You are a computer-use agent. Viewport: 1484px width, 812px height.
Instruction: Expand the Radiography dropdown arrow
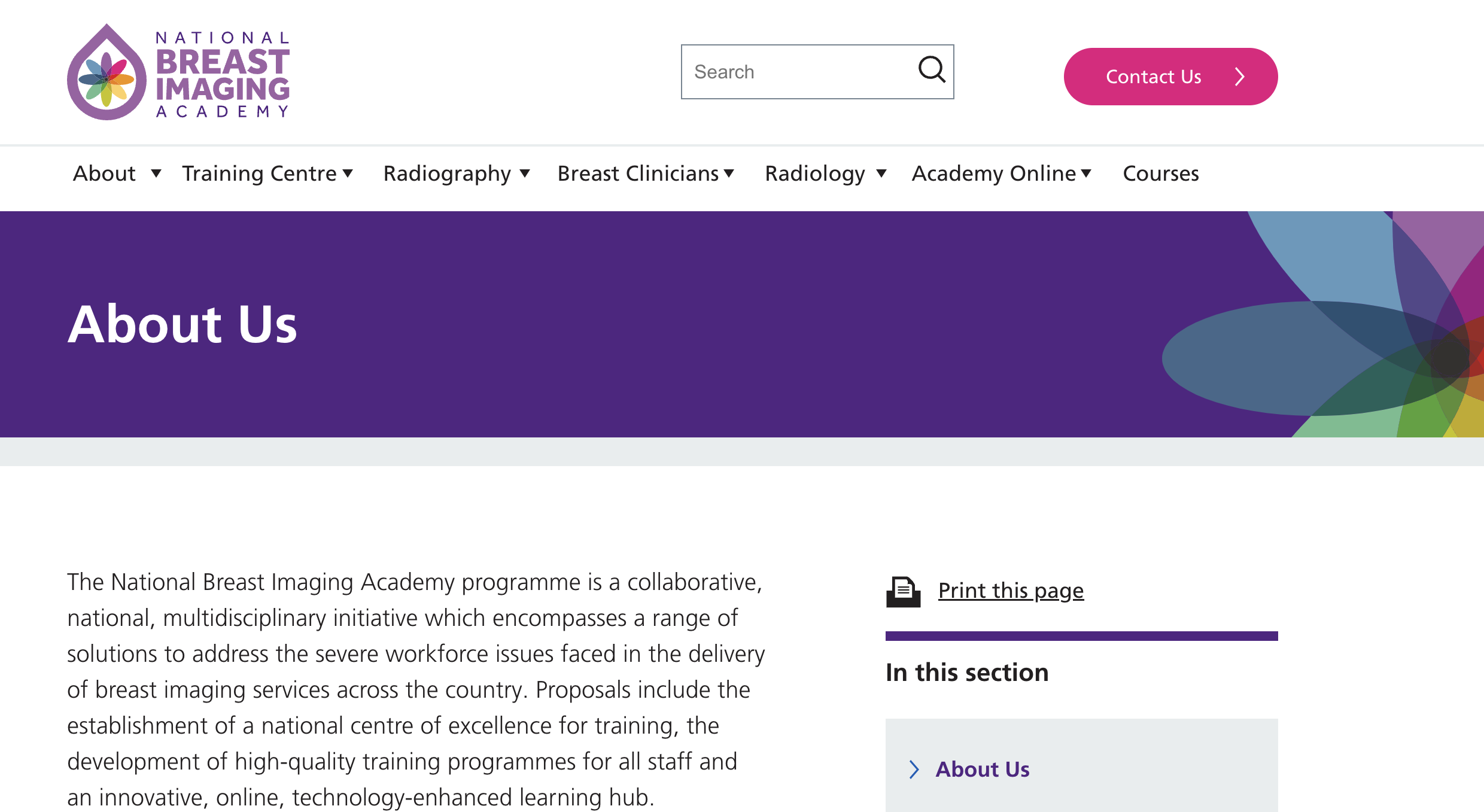(x=525, y=174)
